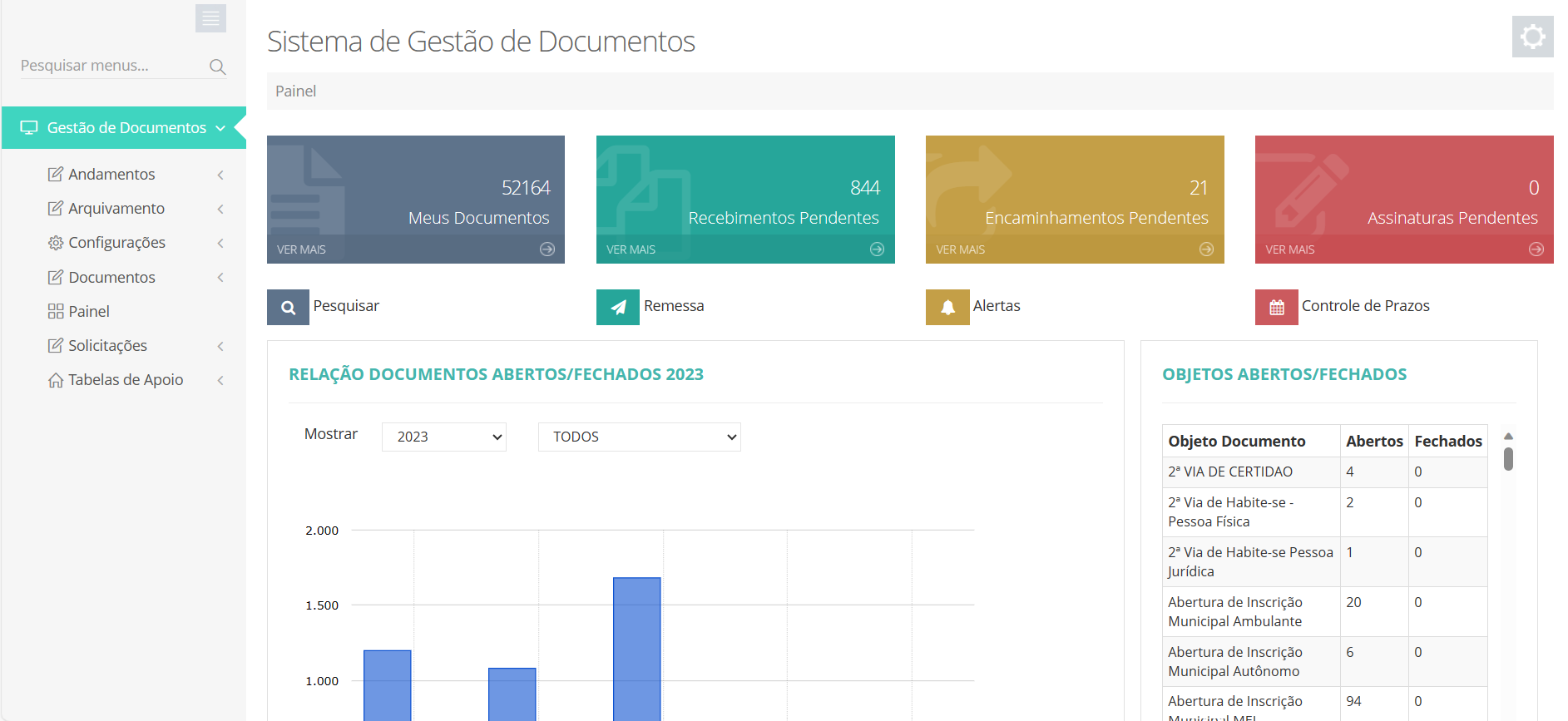
Task: Open the Configurações menu item
Action: [x=116, y=242]
